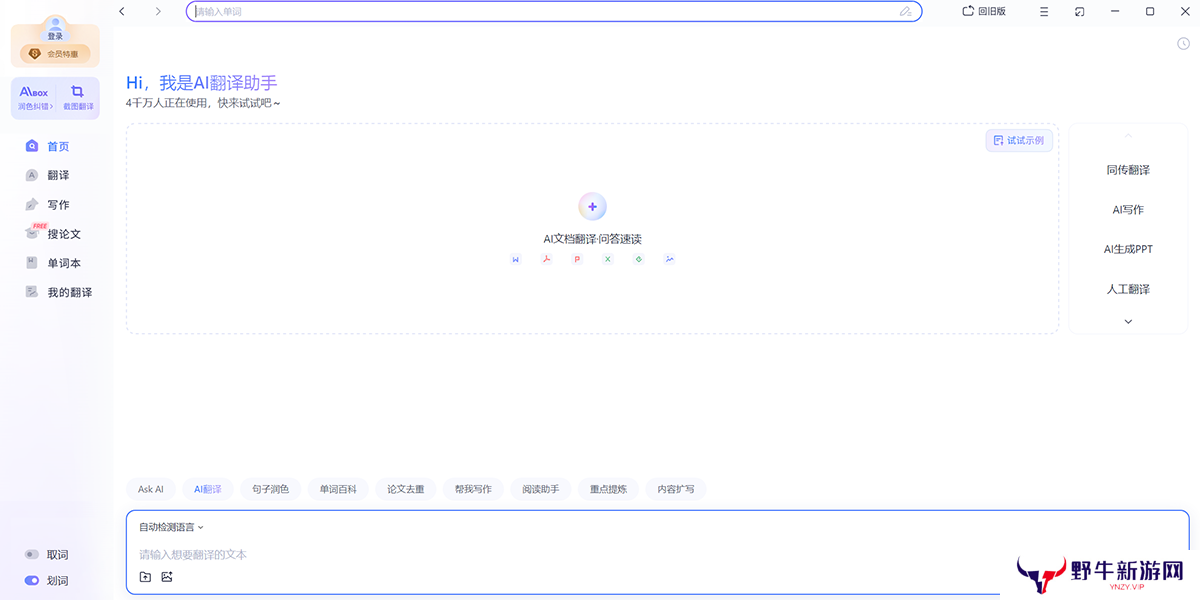The width and height of the screenshot is (1200, 600).
Task: Click the 试试示例 button
Action: (1019, 141)
